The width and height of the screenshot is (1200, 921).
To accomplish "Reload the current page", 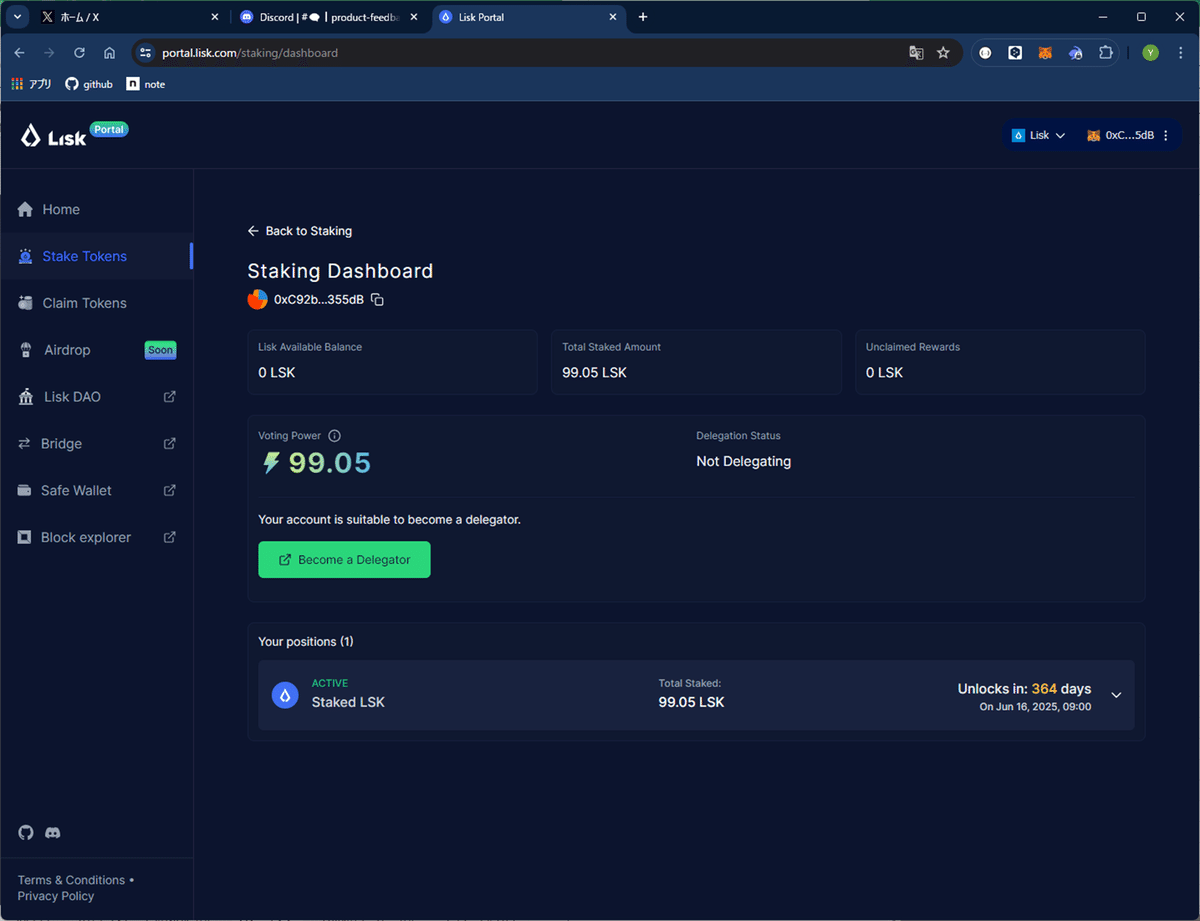I will click(79, 53).
